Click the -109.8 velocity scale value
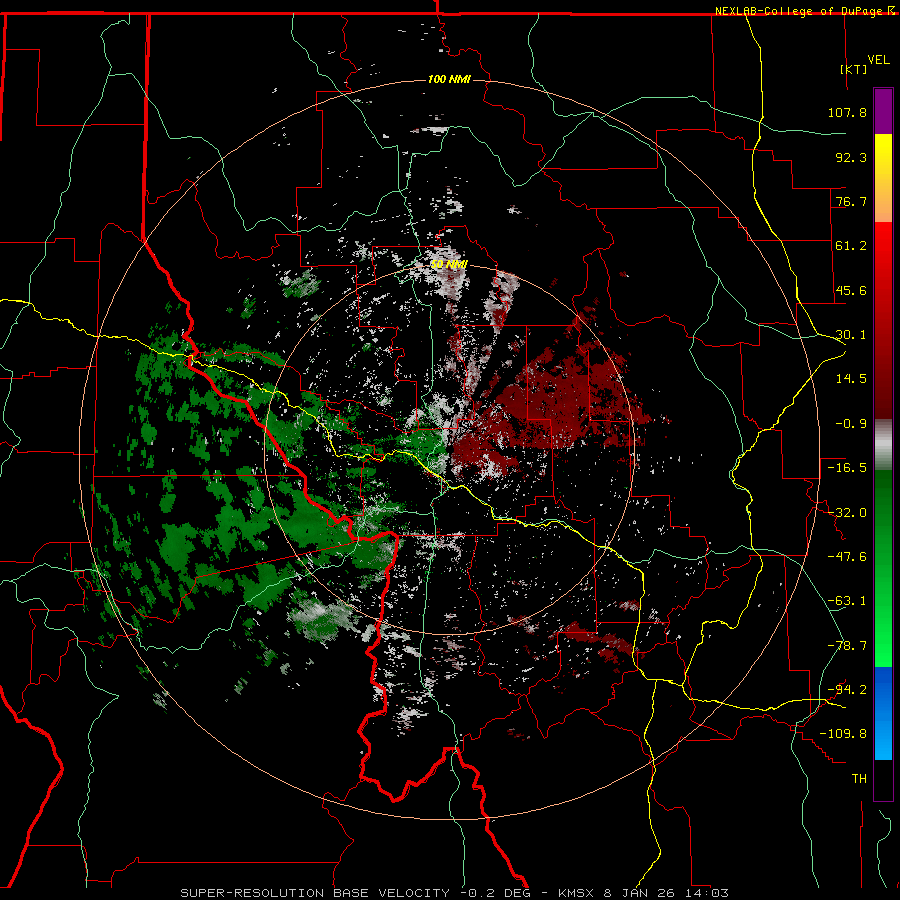The width and height of the screenshot is (900, 900). (x=843, y=734)
